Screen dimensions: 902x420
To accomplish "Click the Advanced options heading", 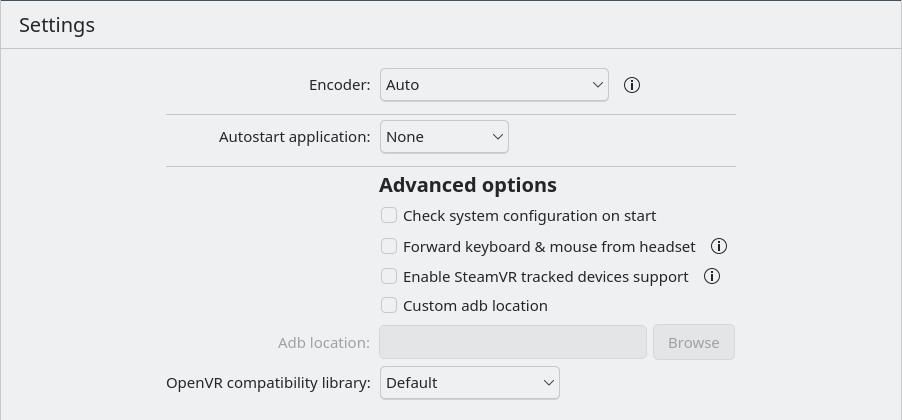I will tap(468, 185).
